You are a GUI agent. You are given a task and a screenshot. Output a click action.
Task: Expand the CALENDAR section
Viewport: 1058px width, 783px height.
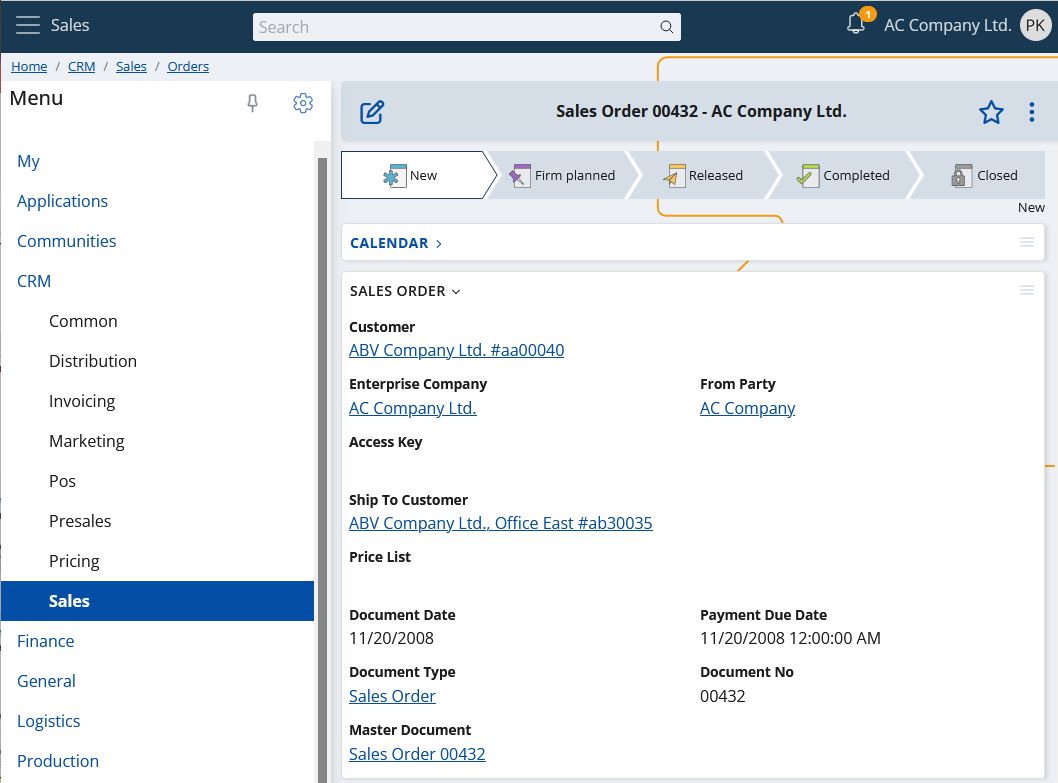pos(396,243)
